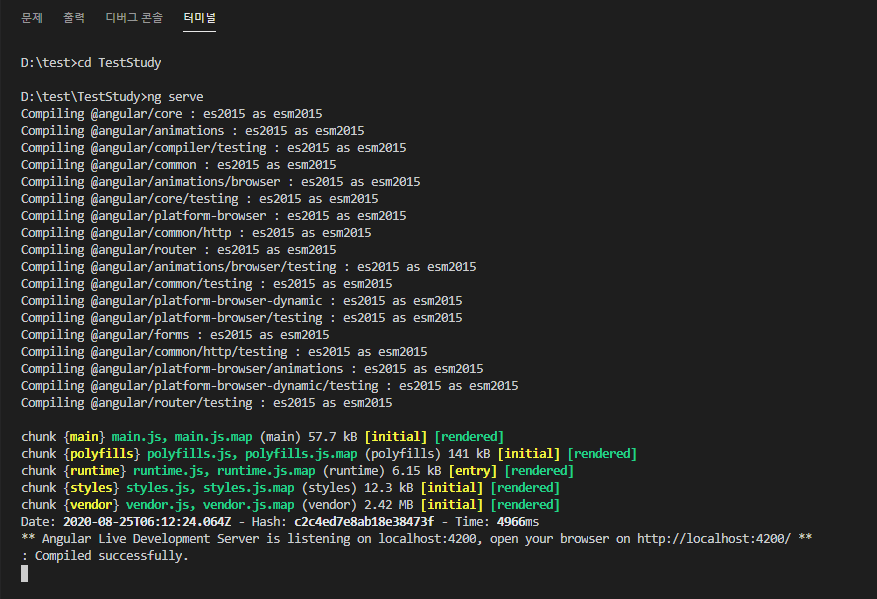Select 'vendor.js, vendor.js.map' file names

[210, 504]
